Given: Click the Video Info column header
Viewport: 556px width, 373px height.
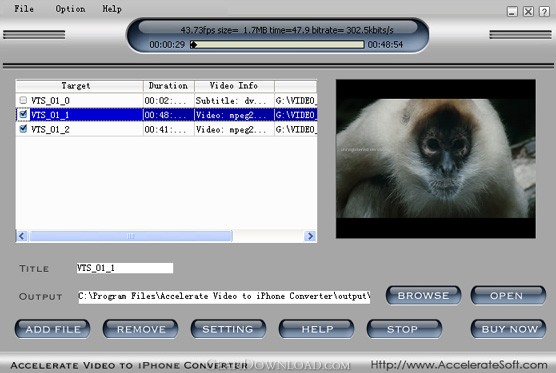Looking at the screenshot, I should 234,86.
